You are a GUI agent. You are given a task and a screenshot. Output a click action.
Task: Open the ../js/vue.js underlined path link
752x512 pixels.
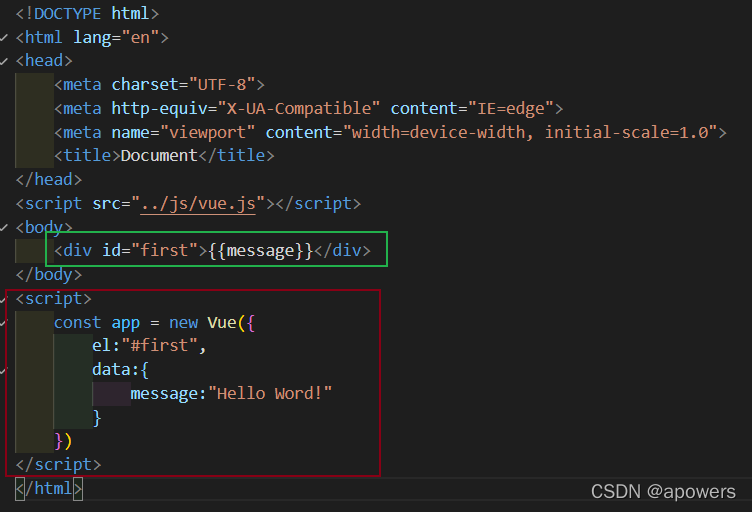tap(198, 204)
